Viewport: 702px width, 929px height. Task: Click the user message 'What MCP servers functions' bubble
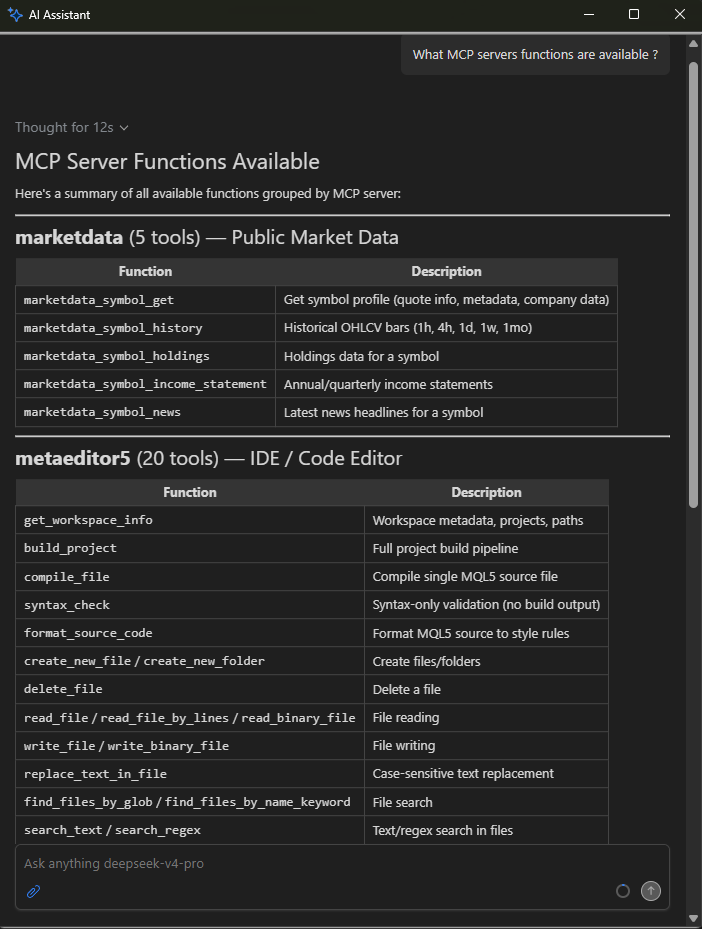(536, 55)
